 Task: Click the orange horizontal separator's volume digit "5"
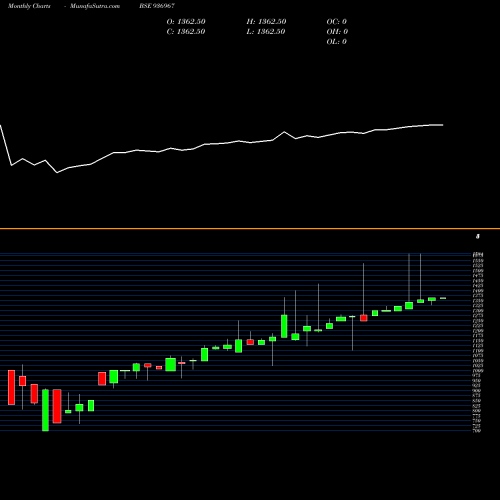click(x=478, y=236)
